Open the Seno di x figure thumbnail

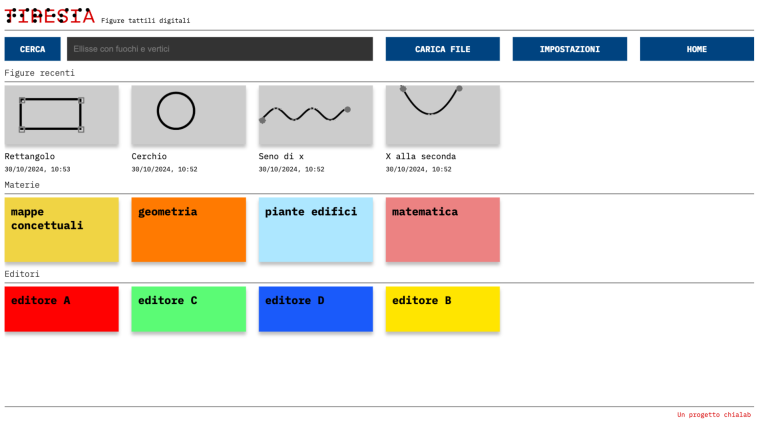[x=315, y=115]
